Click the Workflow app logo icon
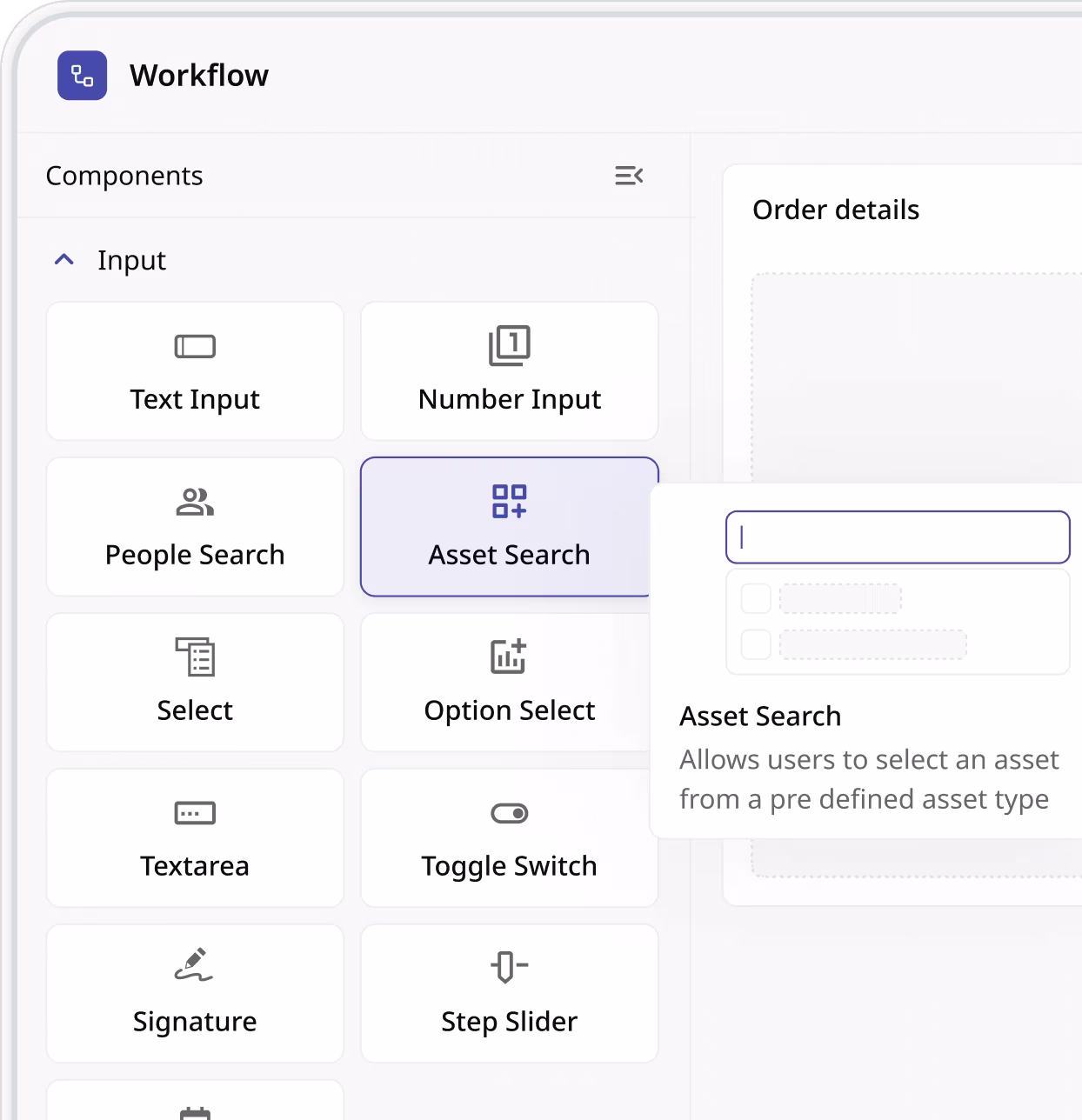Image resolution: width=1082 pixels, height=1120 pixels. click(x=82, y=76)
